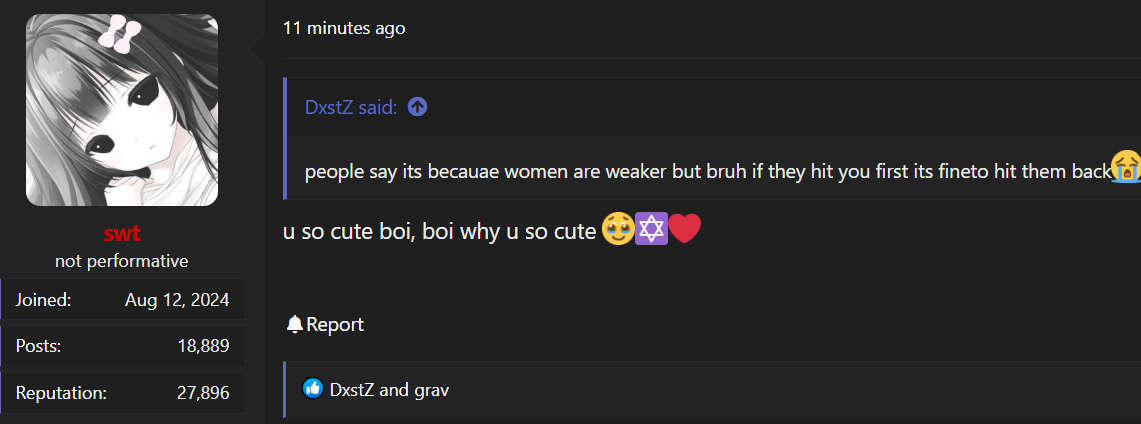Click the red heart emoji

(x=684, y=232)
